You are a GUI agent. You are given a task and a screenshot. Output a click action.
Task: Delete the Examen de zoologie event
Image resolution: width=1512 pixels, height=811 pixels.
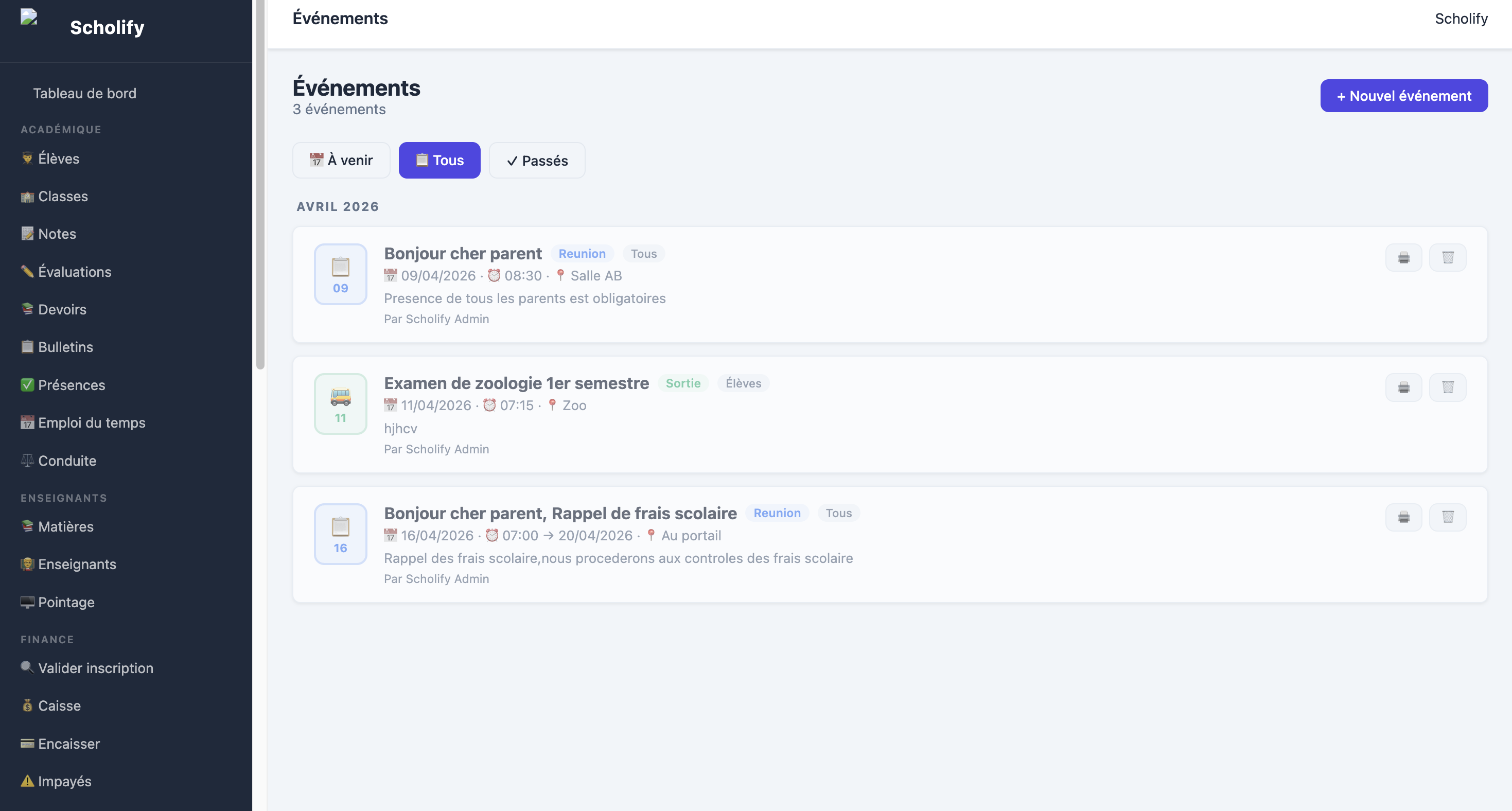coord(1448,387)
